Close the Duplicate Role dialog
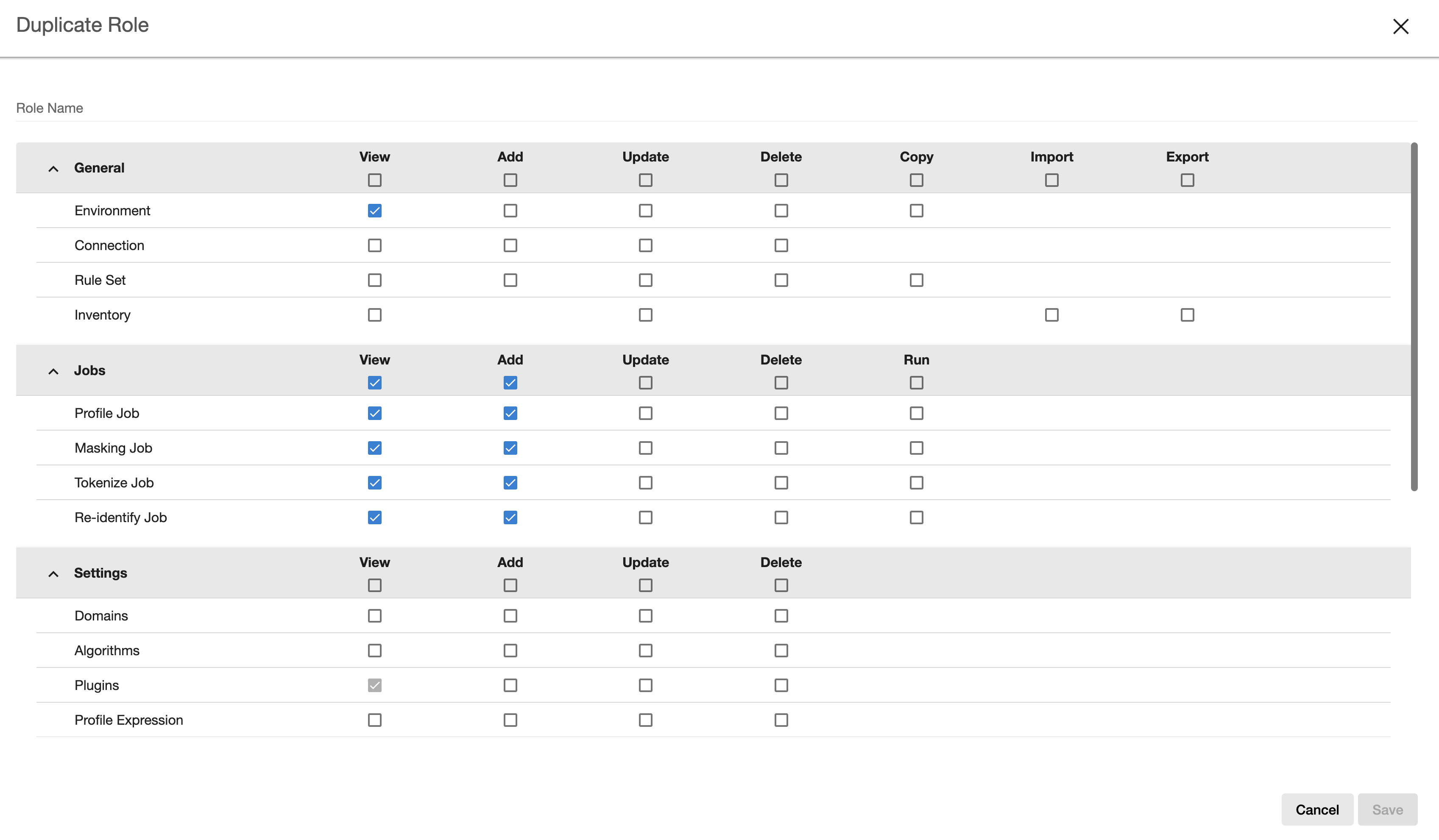 (x=1400, y=26)
